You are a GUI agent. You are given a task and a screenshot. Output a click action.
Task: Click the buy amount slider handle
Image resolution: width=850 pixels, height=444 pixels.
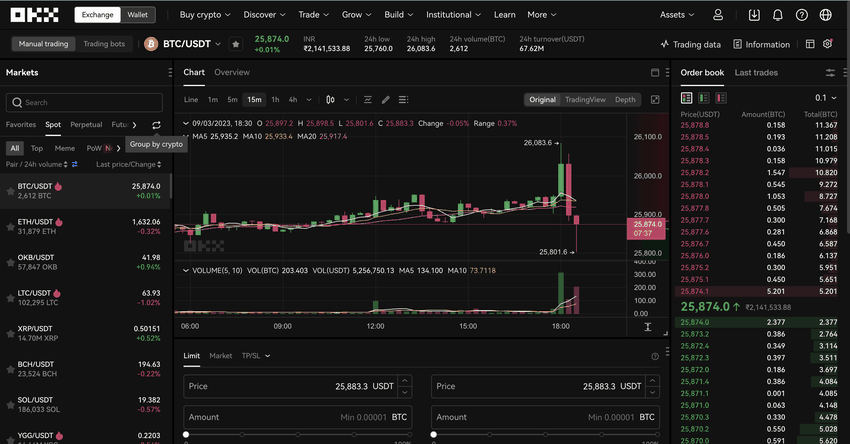[186, 434]
